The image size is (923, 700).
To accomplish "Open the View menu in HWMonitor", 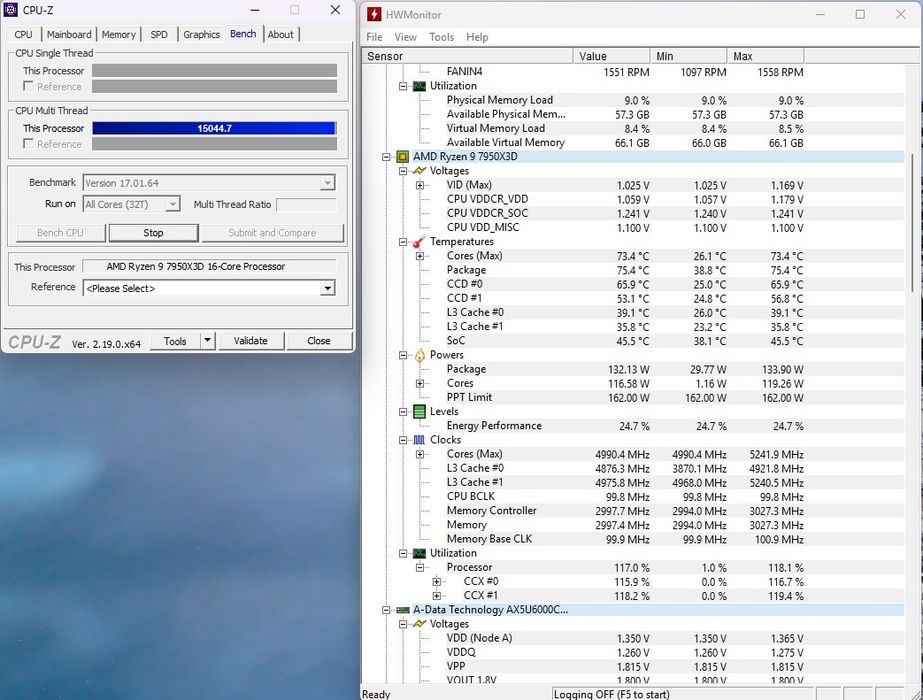I will pyautogui.click(x=406, y=37).
